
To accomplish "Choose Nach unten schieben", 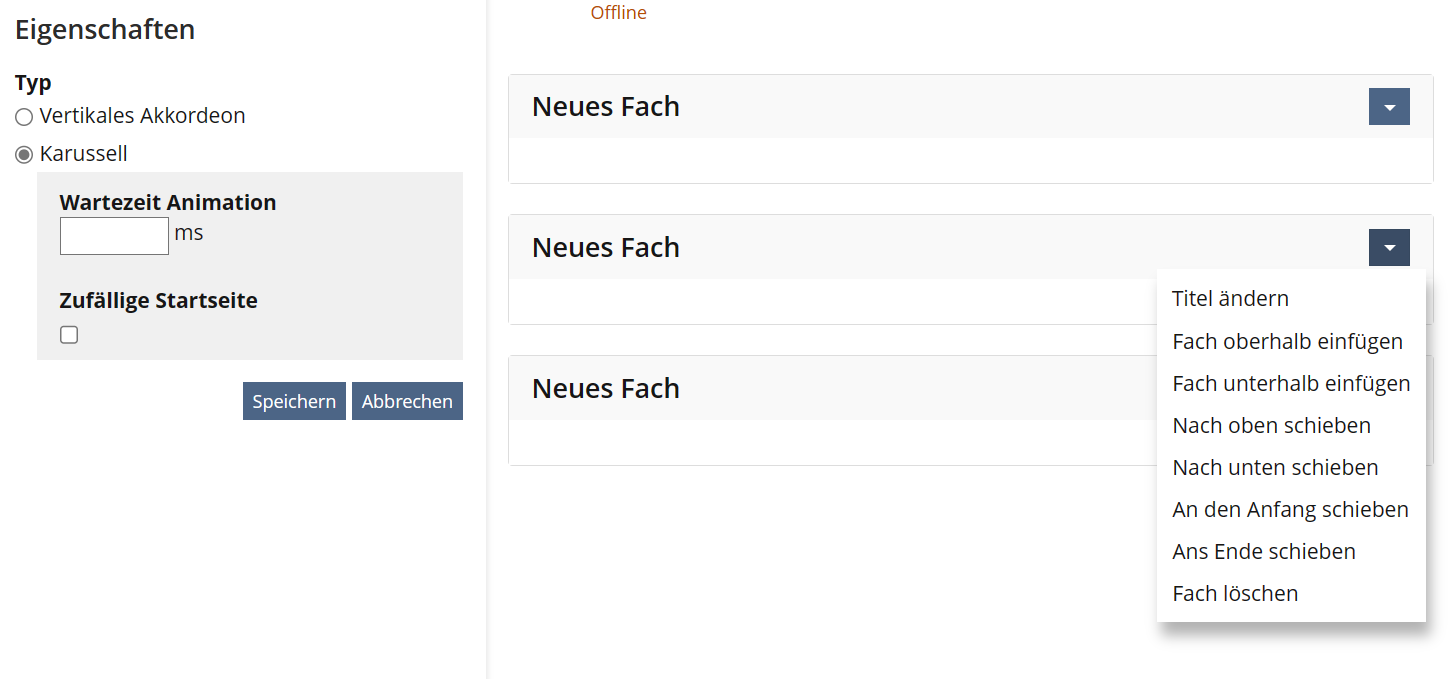I will pos(1275,468).
